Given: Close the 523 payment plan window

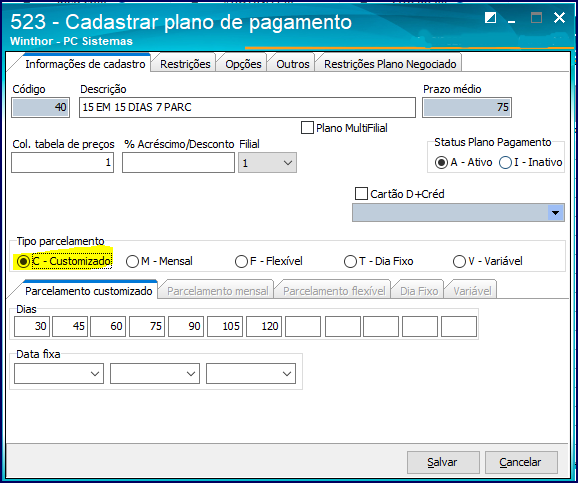Looking at the screenshot, I should (559, 17).
